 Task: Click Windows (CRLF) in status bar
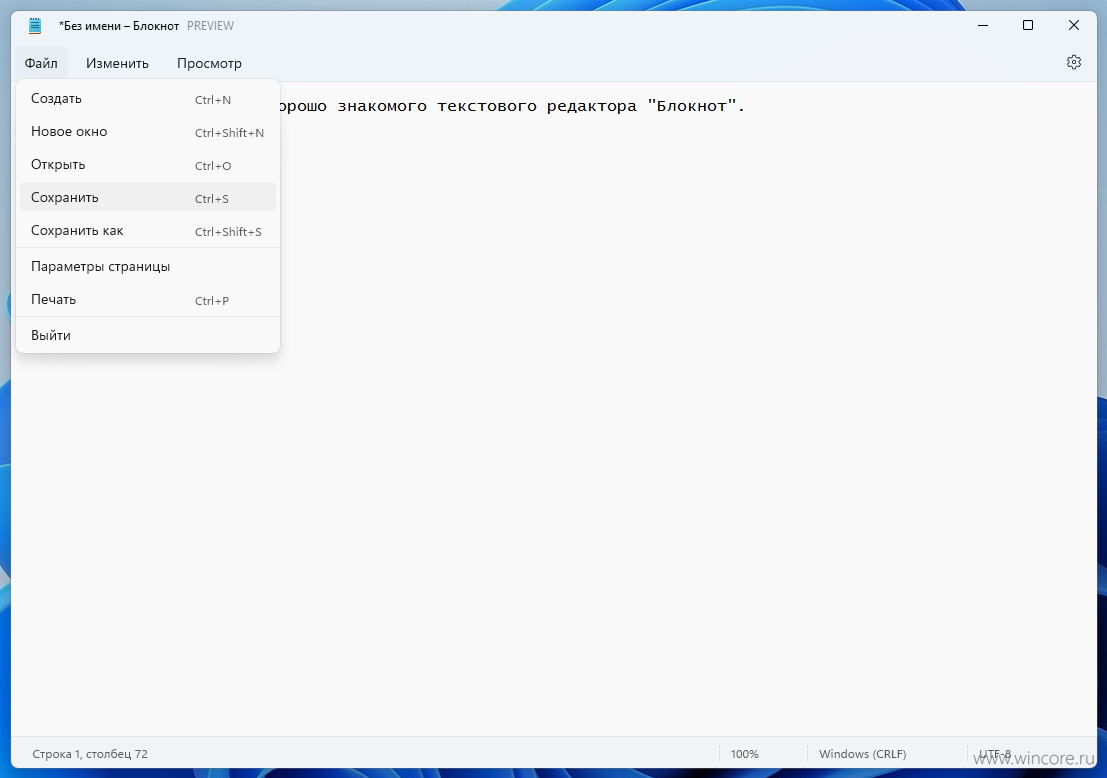pos(862,754)
